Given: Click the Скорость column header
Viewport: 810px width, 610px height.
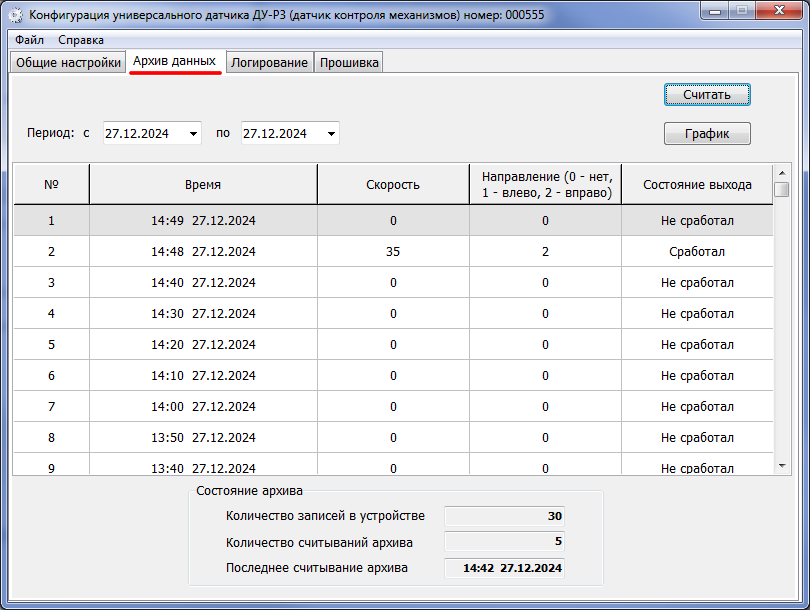Looking at the screenshot, I should pos(393,184).
